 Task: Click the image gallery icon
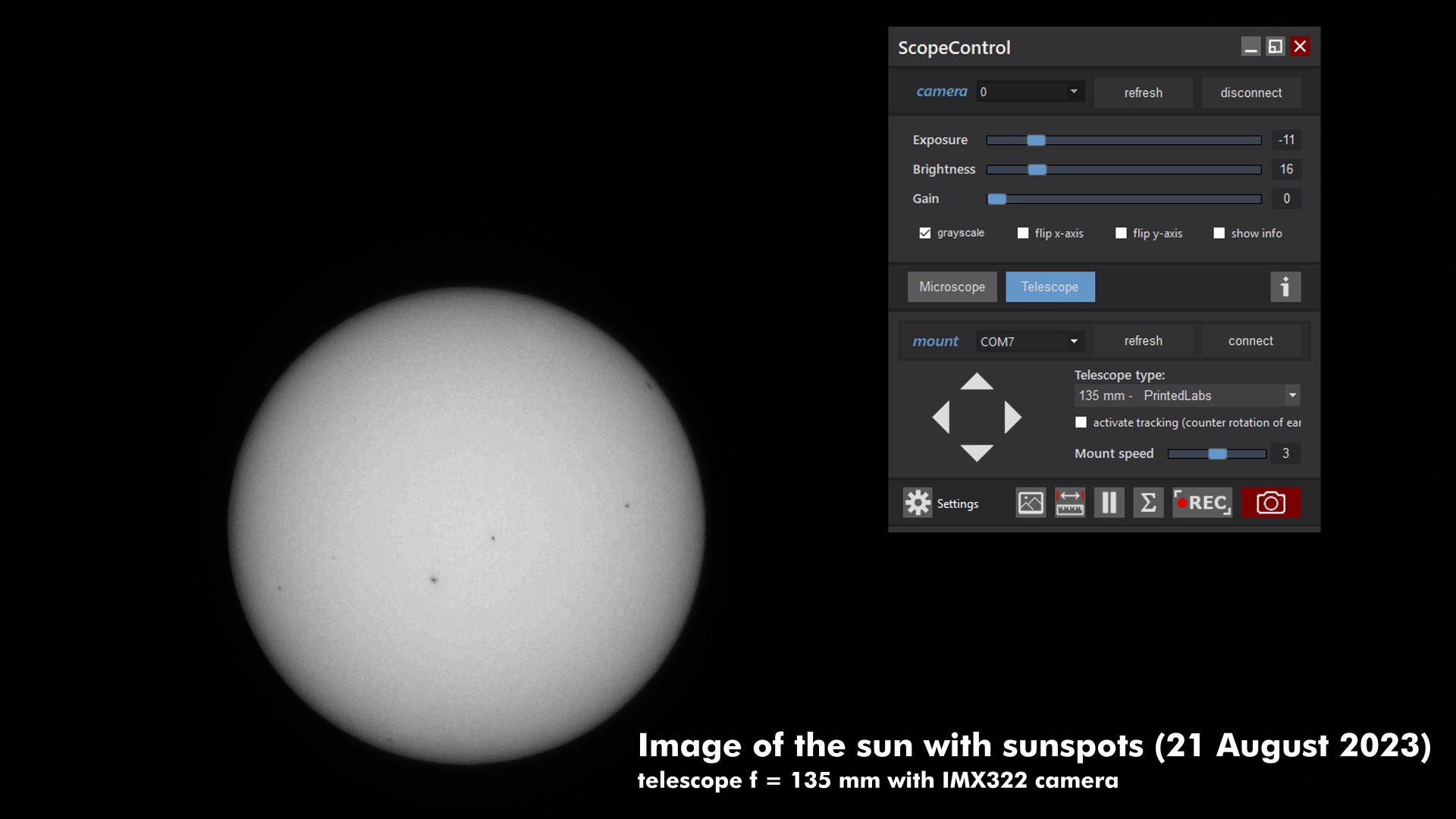click(x=1031, y=503)
